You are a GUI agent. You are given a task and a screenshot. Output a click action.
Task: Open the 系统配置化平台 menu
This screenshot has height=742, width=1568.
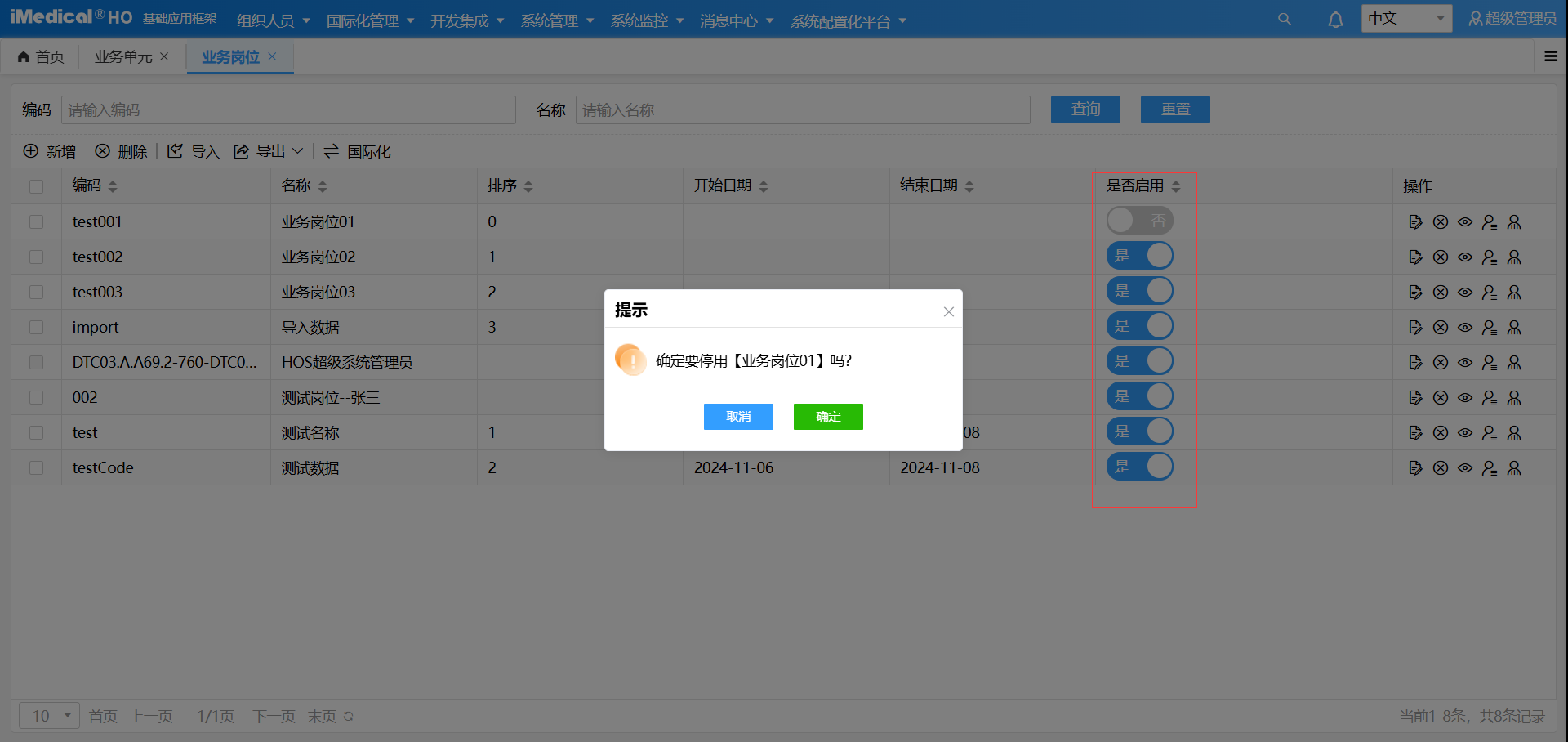849,20
